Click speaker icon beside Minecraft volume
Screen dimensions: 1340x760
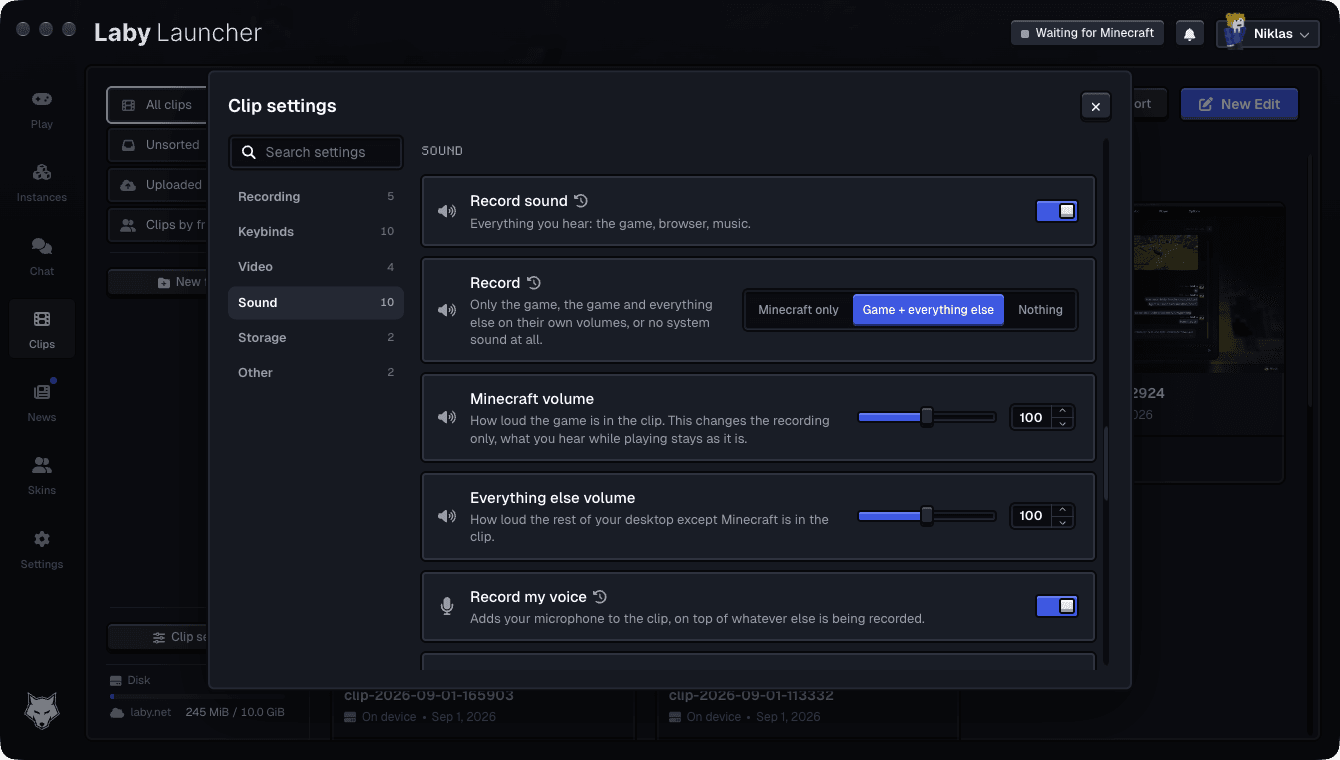pyautogui.click(x=447, y=417)
